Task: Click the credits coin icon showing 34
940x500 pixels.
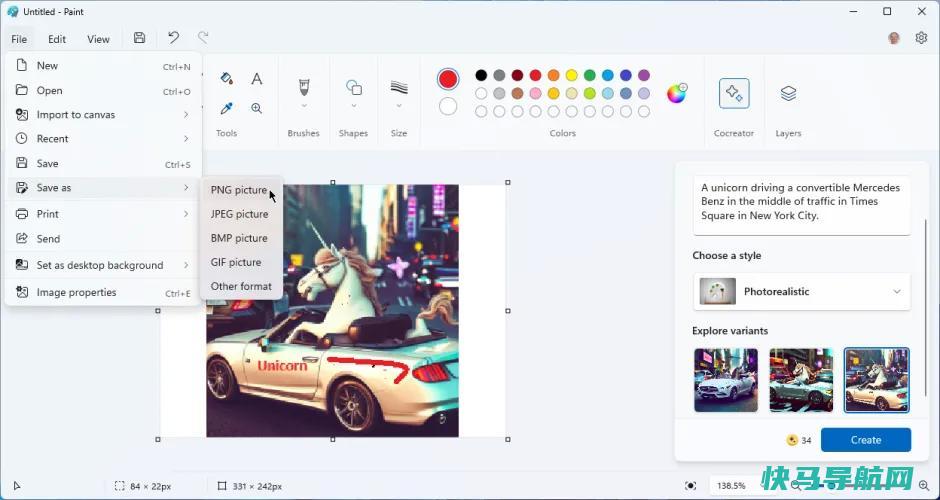Action: pyautogui.click(x=793, y=440)
